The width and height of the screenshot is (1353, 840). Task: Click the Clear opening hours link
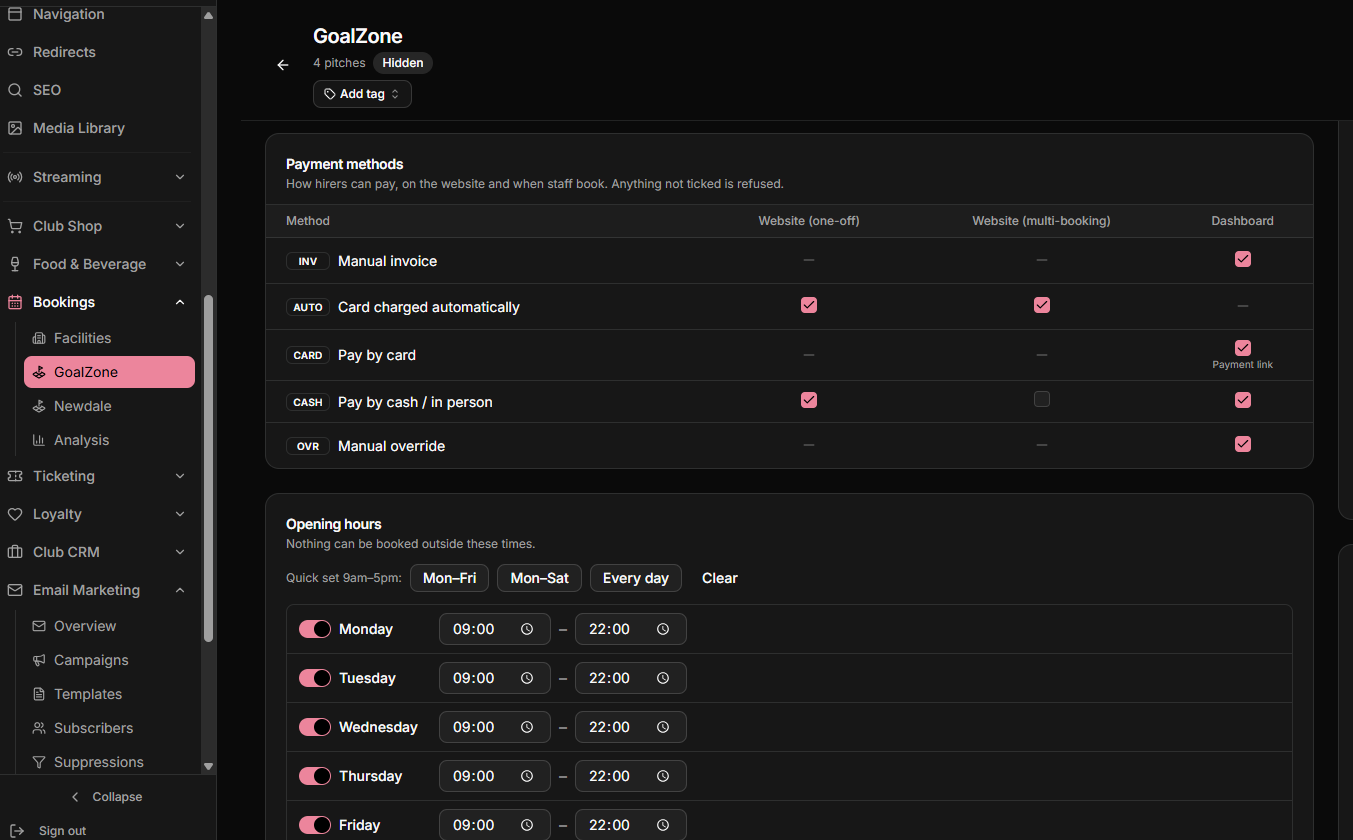pyautogui.click(x=720, y=578)
